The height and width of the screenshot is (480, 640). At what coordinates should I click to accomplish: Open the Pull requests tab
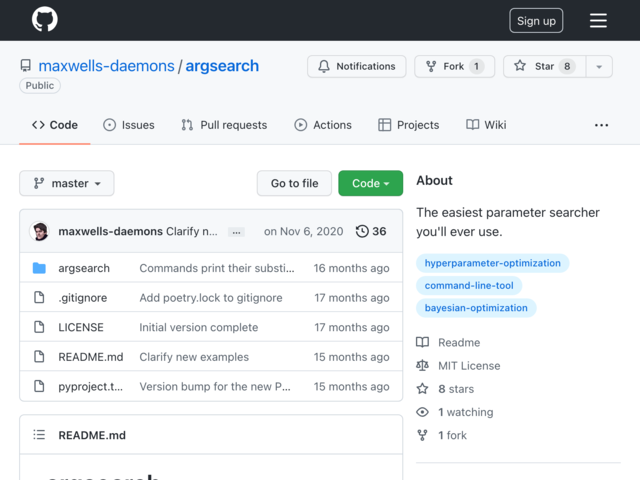(224, 125)
